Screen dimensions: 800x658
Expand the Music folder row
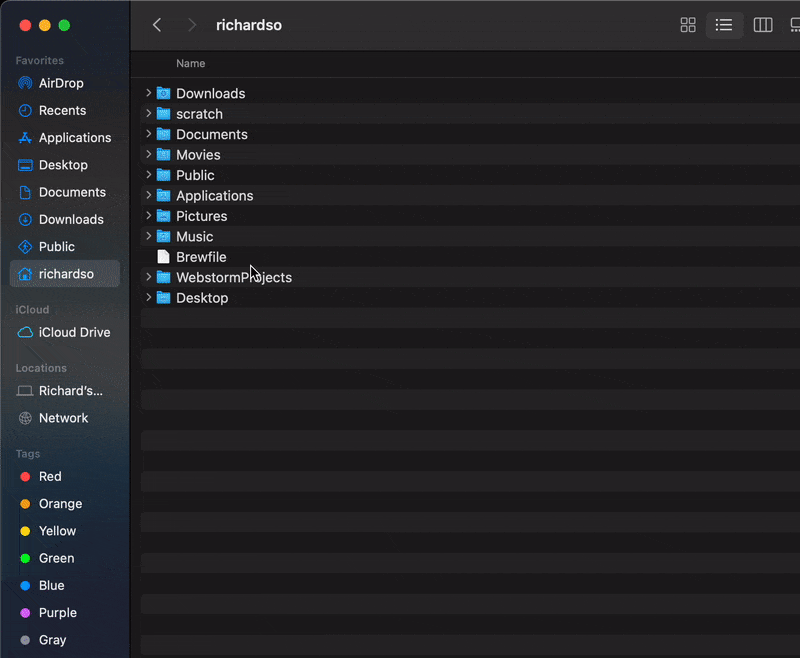click(x=148, y=236)
